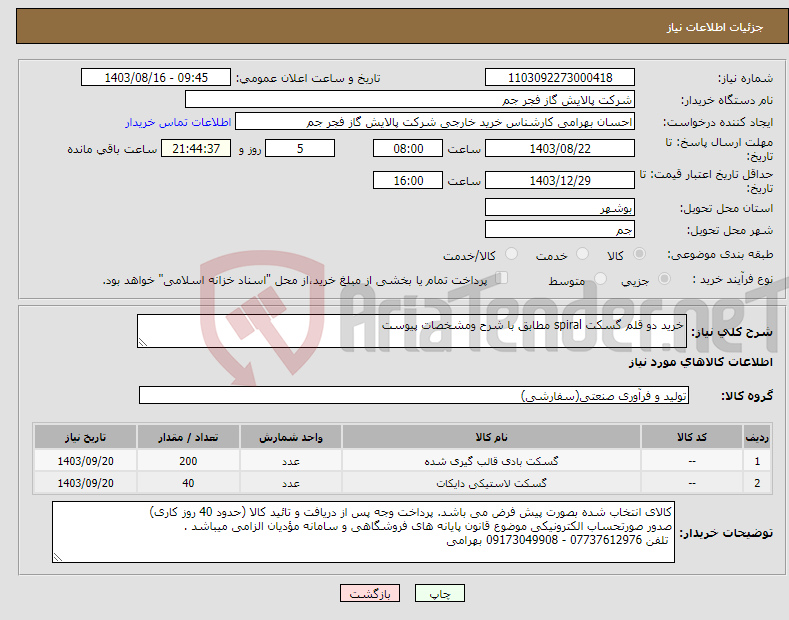Click the request creator field احسان بهرامی
Viewport: 789px width, 620px height.
pos(435,122)
